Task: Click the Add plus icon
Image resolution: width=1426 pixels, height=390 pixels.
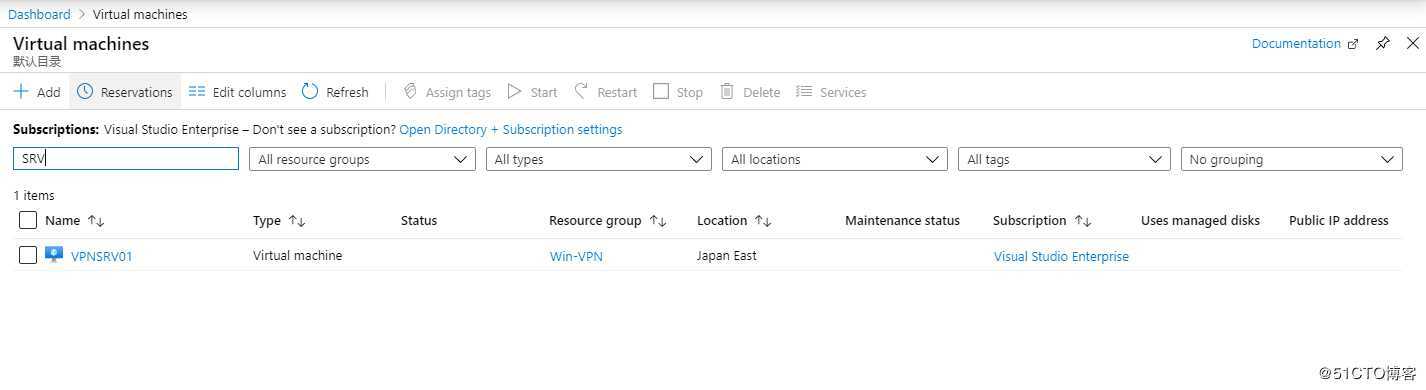Action: (x=21, y=92)
